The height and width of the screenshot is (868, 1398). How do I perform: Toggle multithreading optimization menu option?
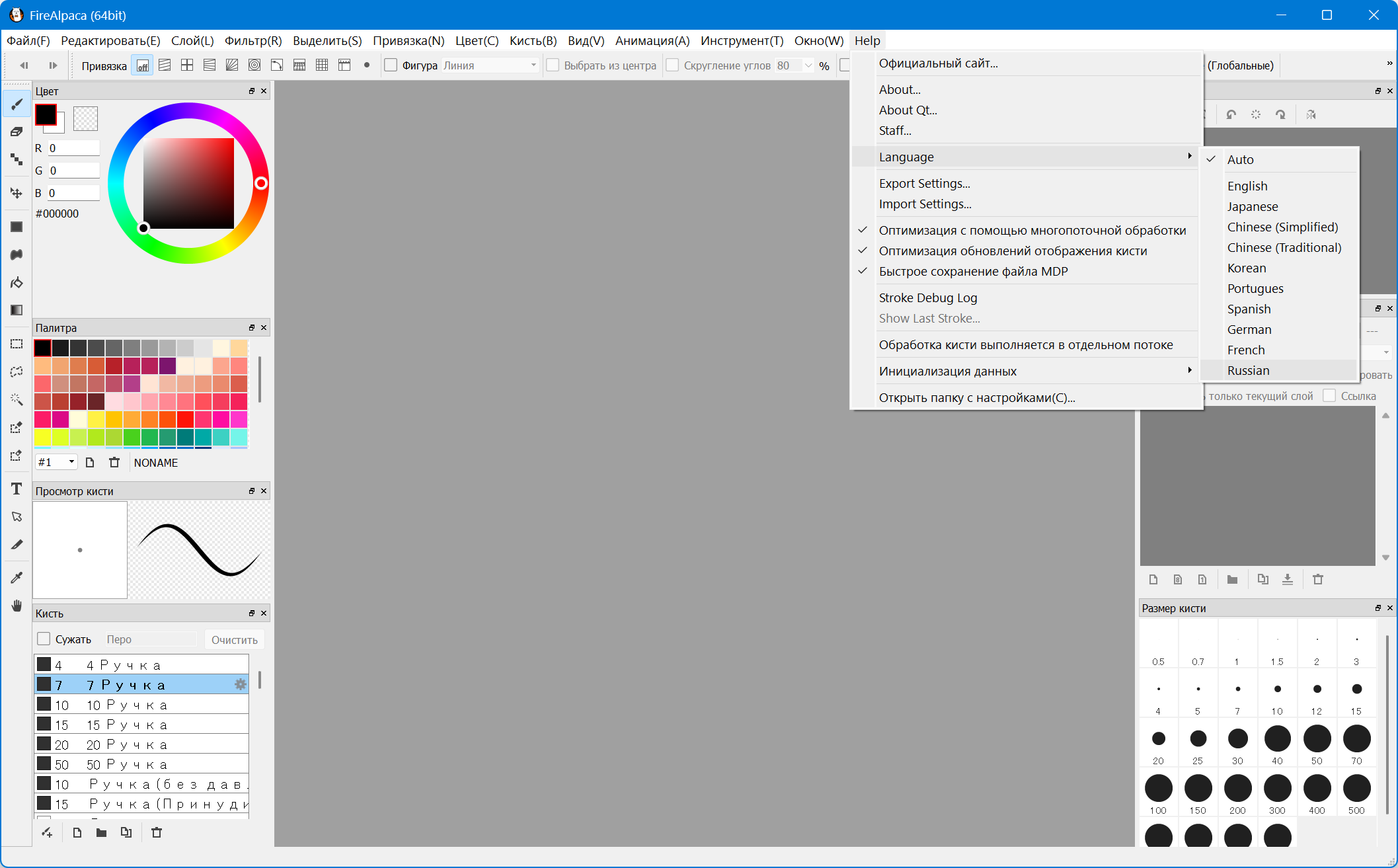pos(1032,230)
